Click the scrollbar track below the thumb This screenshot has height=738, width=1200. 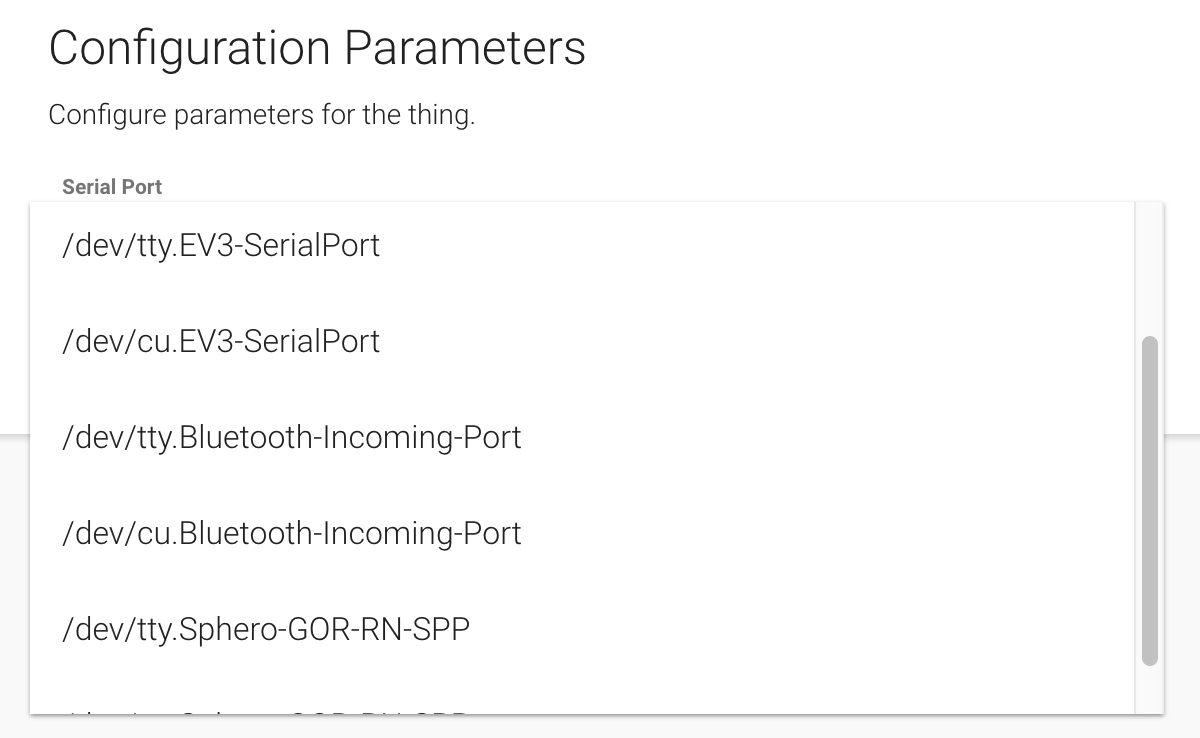click(x=1149, y=690)
